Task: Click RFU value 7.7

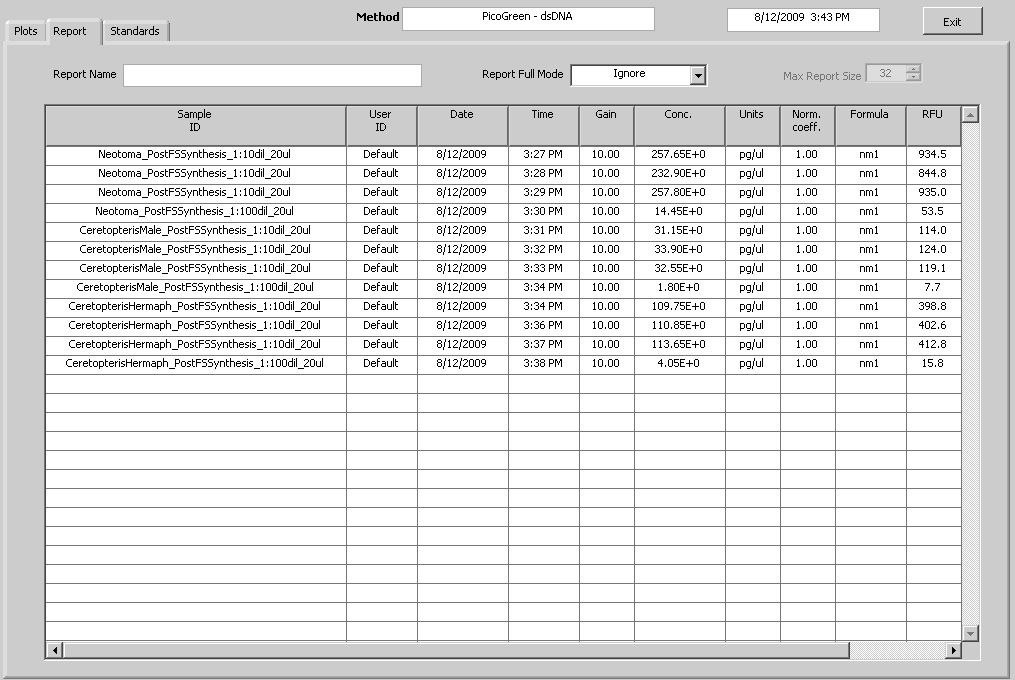Action: [x=933, y=288]
